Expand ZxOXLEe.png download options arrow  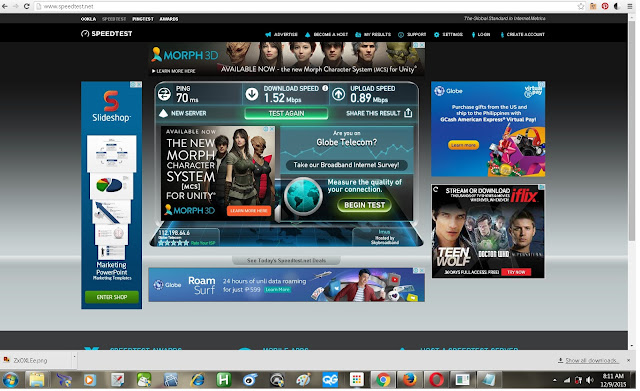click(x=74, y=357)
